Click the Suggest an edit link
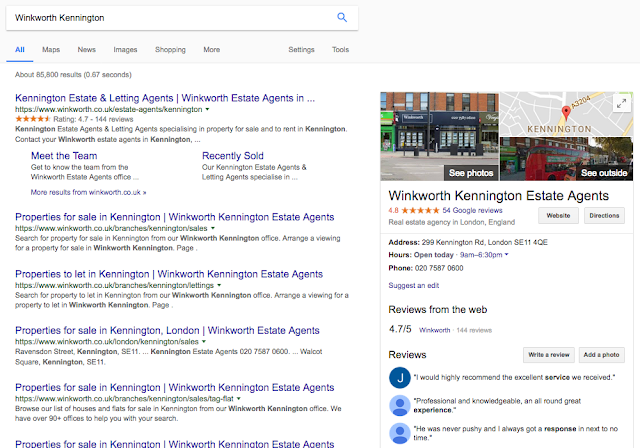This screenshot has width=640, height=448. point(413,286)
